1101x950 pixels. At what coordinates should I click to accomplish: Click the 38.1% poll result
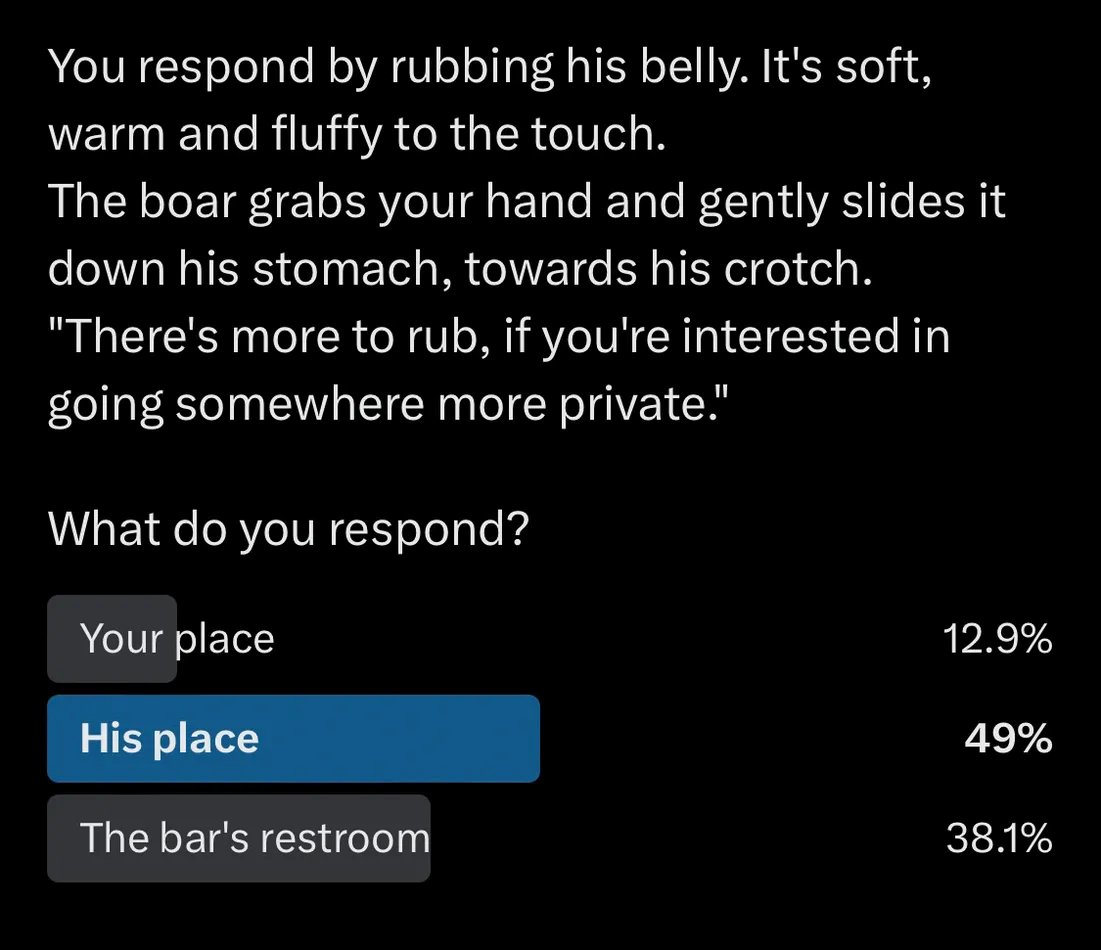pyautogui.click(x=999, y=838)
